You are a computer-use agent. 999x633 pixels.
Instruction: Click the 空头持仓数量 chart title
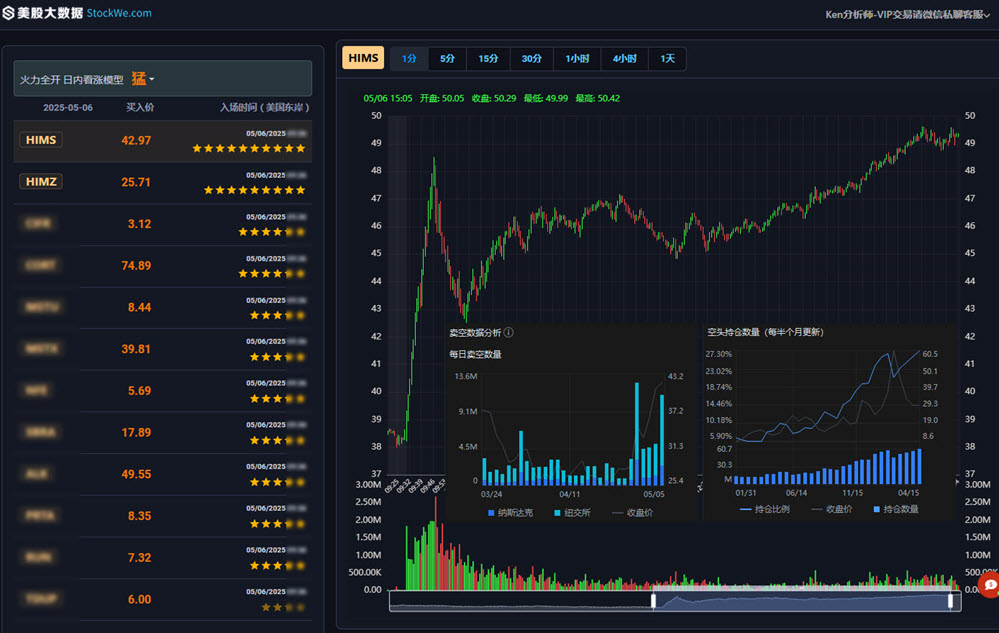point(765,332)
